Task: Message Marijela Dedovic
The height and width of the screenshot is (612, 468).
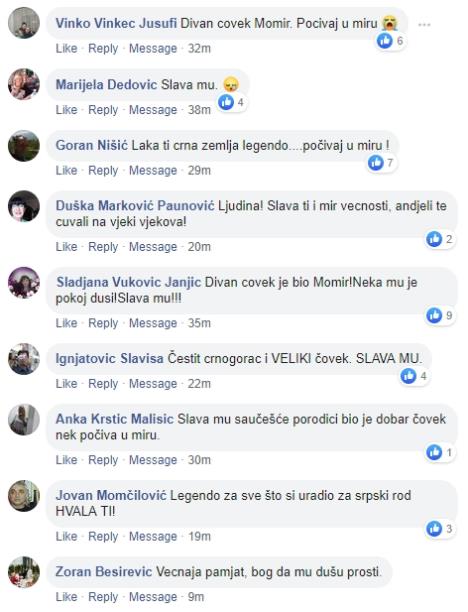Action: (153, 110)
